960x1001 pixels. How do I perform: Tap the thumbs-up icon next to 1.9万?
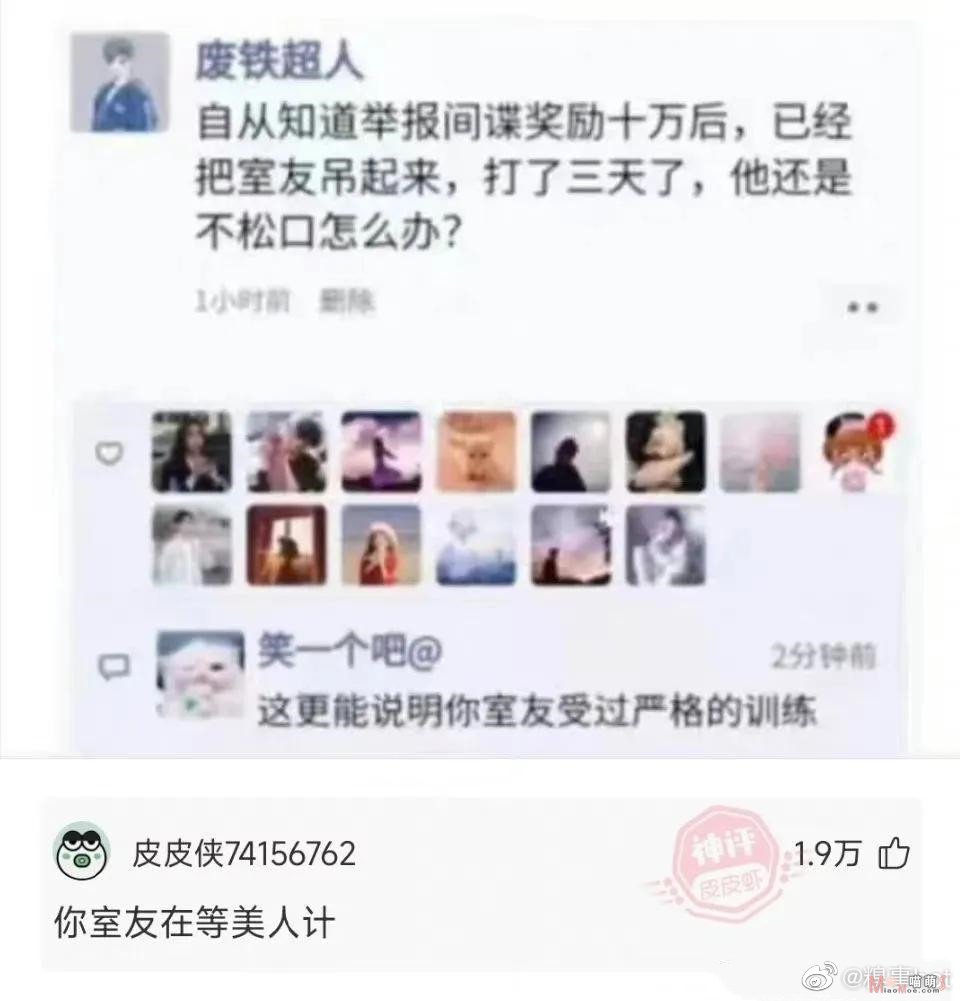894,854
